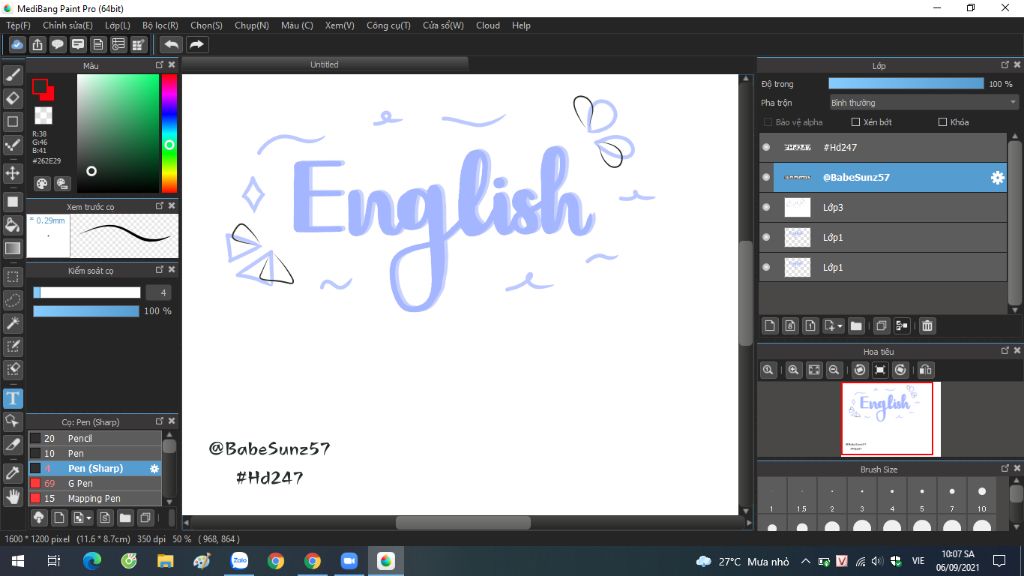Select the G Pen brush
The height and width of the screenshot is (576, 1024).
tap(95, 483)
